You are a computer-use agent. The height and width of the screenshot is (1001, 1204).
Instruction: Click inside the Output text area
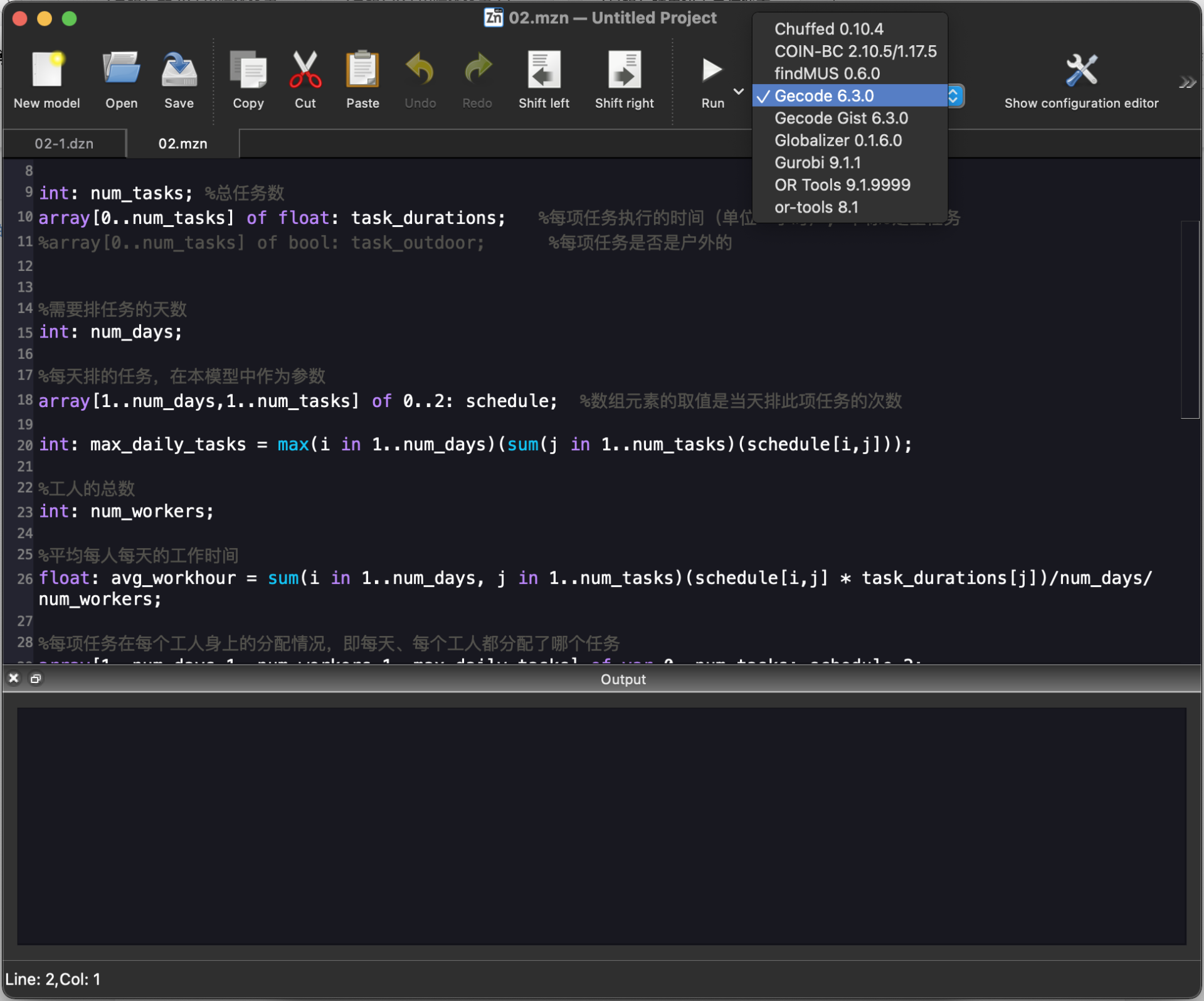click(x=601, y=826)
